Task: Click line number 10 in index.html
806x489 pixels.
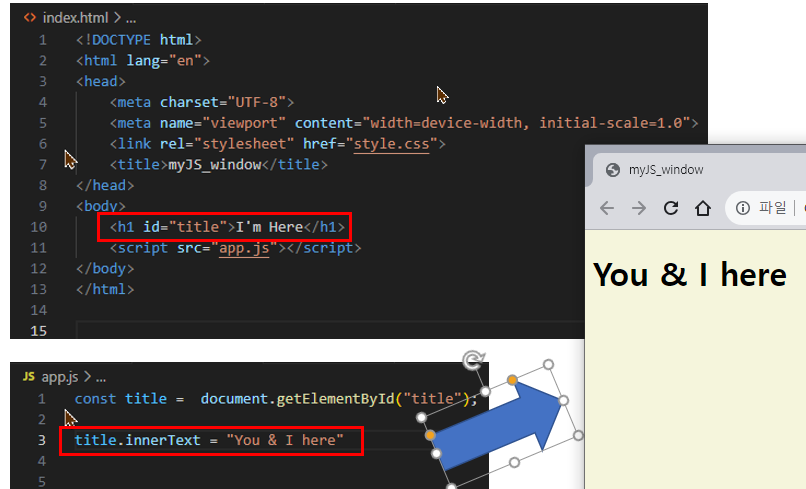Action: pos(39,227)
